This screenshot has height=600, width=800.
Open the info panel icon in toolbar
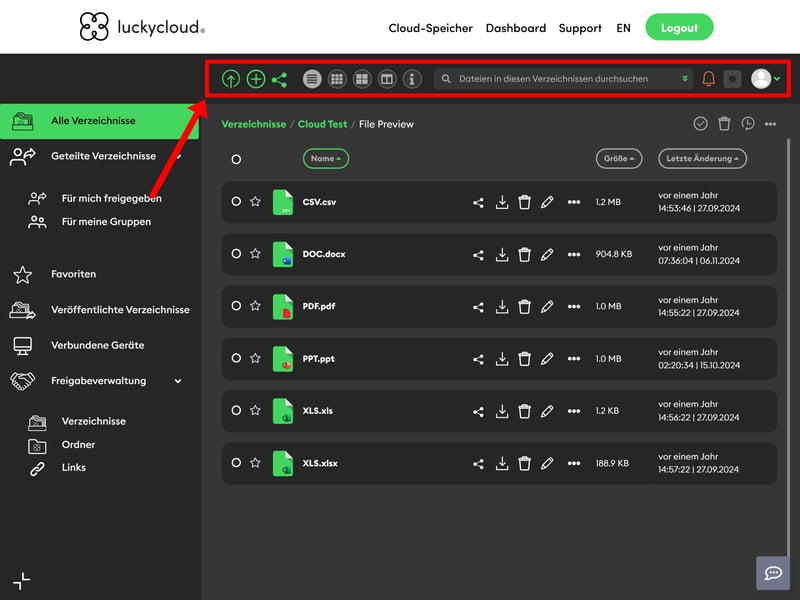point(412,79)
